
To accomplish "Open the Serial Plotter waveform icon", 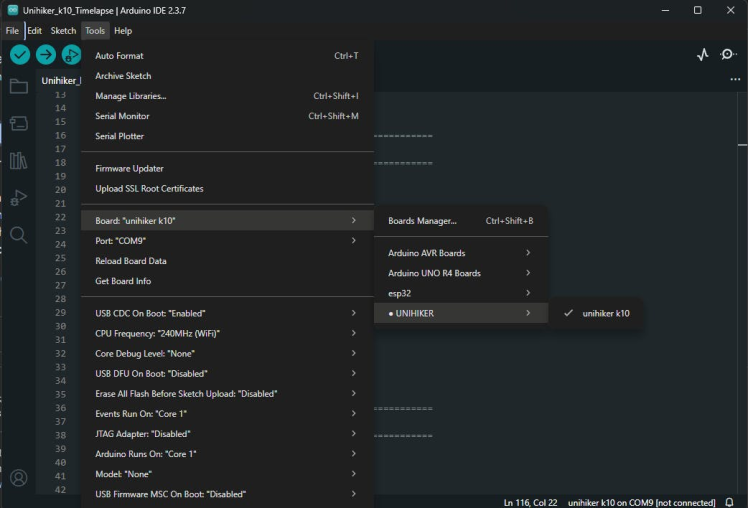I will (702, 55).
